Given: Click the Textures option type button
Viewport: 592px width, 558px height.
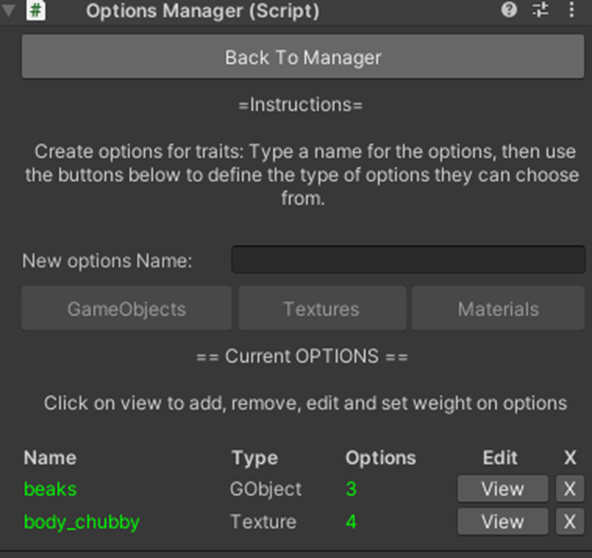Looking at the screenshot, I should (322, 308).
